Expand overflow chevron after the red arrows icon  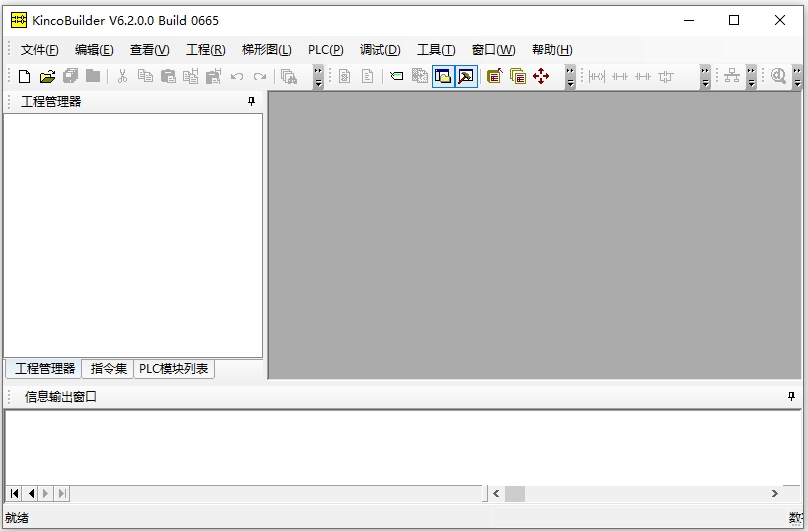(570, 77)
